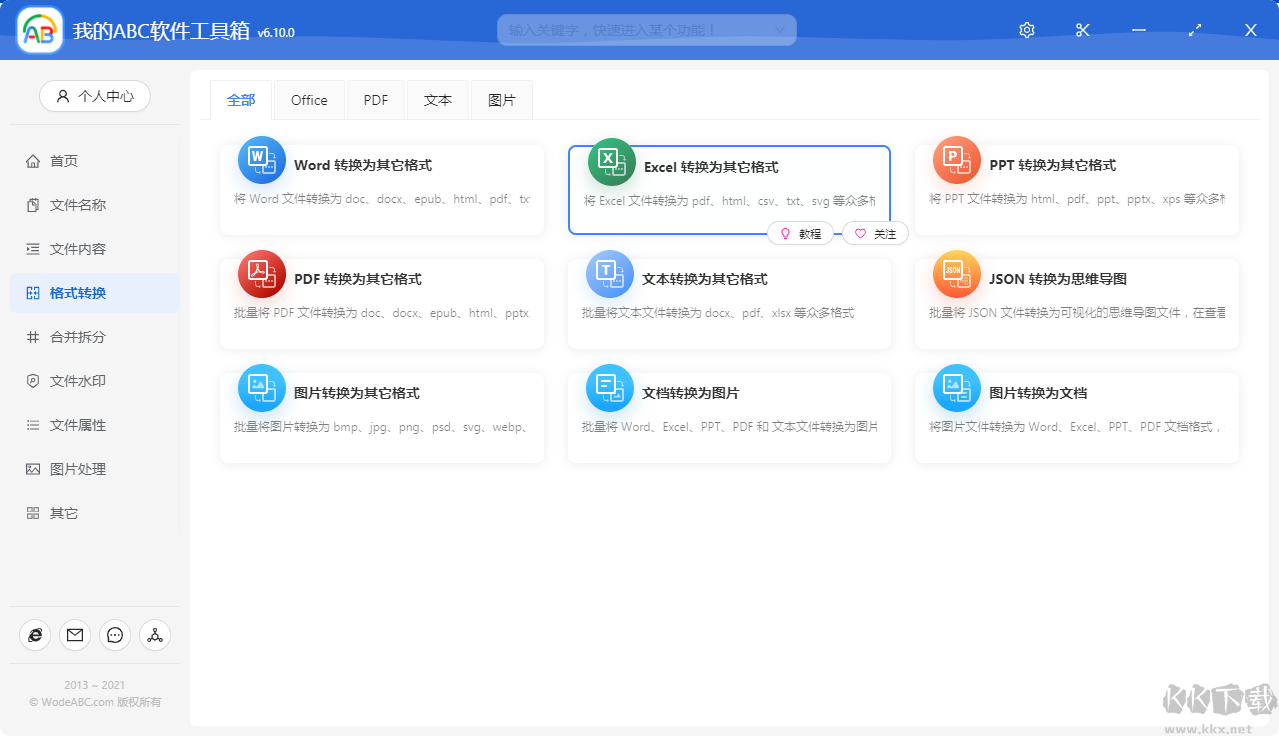Open settings with the gear icon
This screenshot has width=1279, height=736.
point(1026,30)
